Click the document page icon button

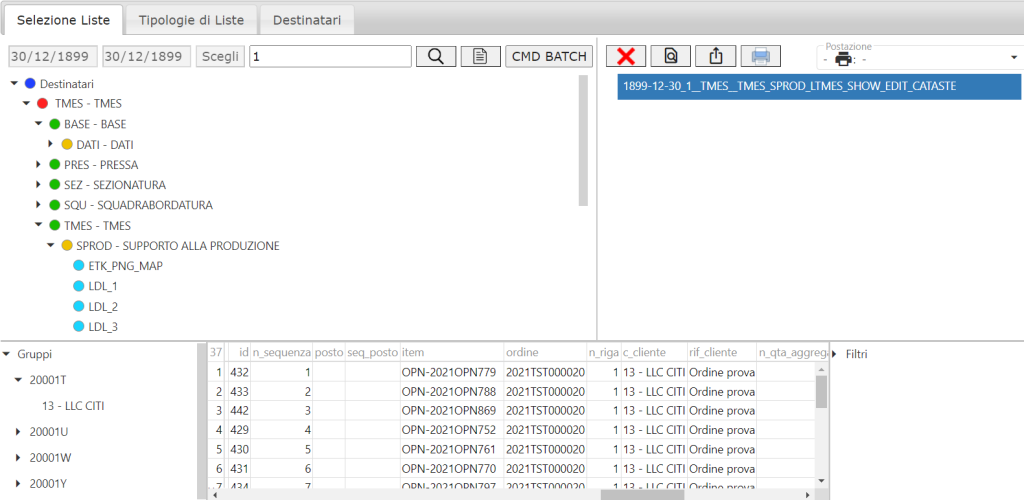pyautogui.click(x=480, y=56)
